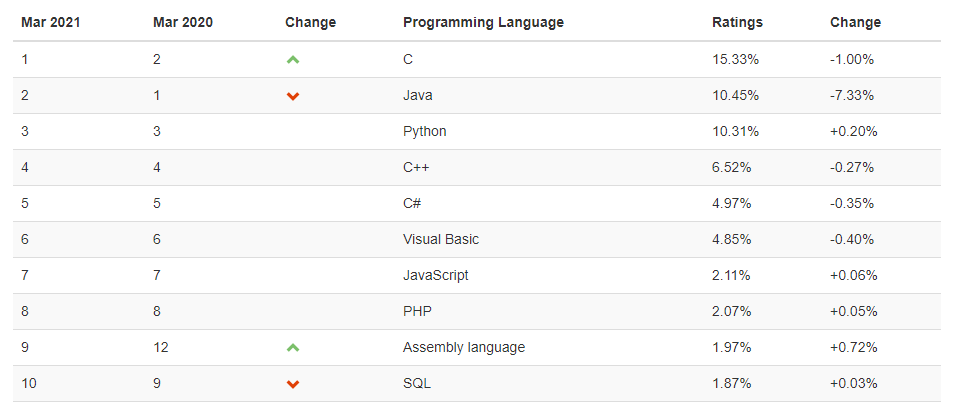This screenshot has width=955, height=407.
Task: Click the 1.87% rating for SQL
Action: tap(731, 383)
